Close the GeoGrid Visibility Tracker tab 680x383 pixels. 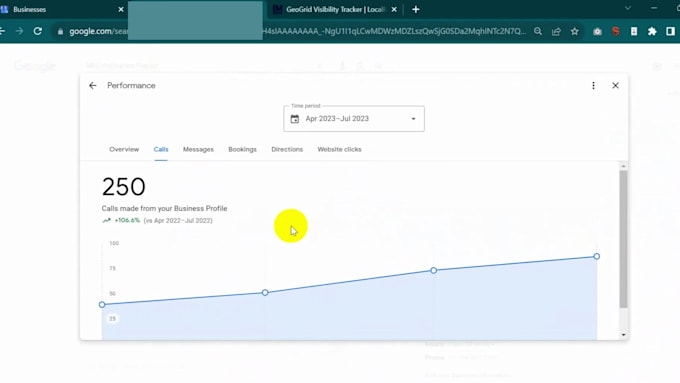[x=394, y=9]
